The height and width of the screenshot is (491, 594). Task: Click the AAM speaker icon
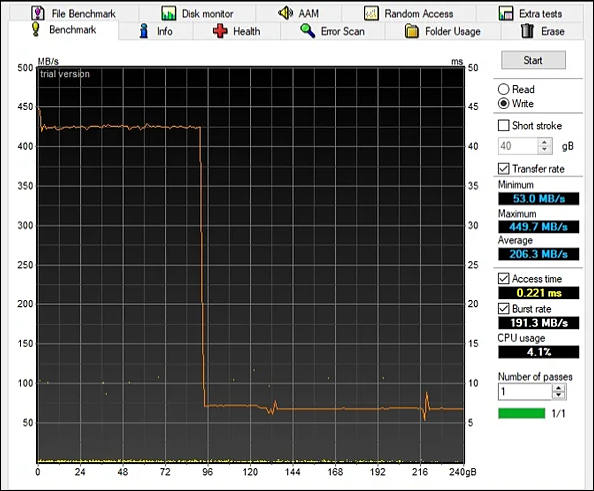tap(286, 13)
